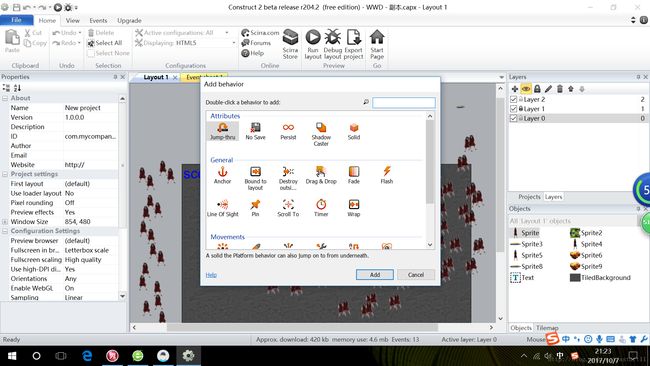
Task: Choose the Bound to layout behavior
Action: (x=255, y=178)
